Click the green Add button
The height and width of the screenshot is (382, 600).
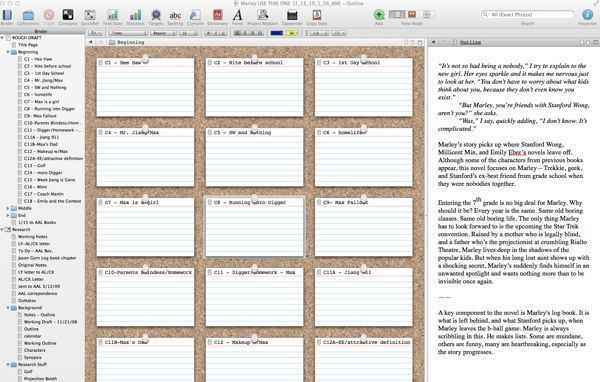point(379,15)
